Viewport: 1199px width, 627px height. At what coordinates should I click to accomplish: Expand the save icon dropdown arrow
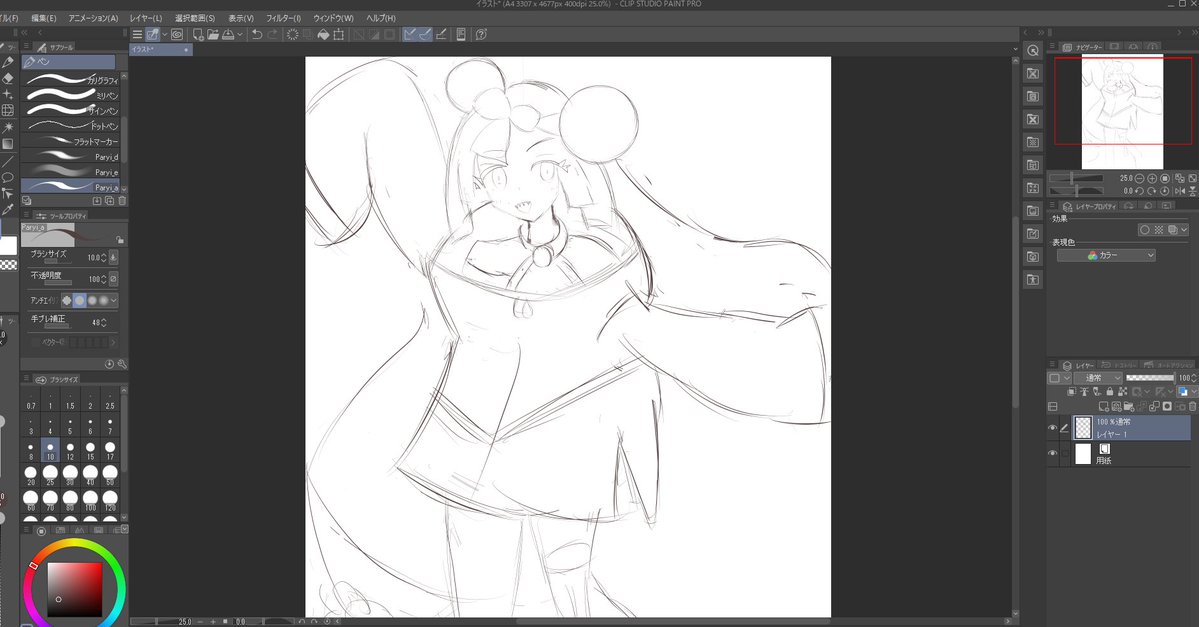point(240,34)
